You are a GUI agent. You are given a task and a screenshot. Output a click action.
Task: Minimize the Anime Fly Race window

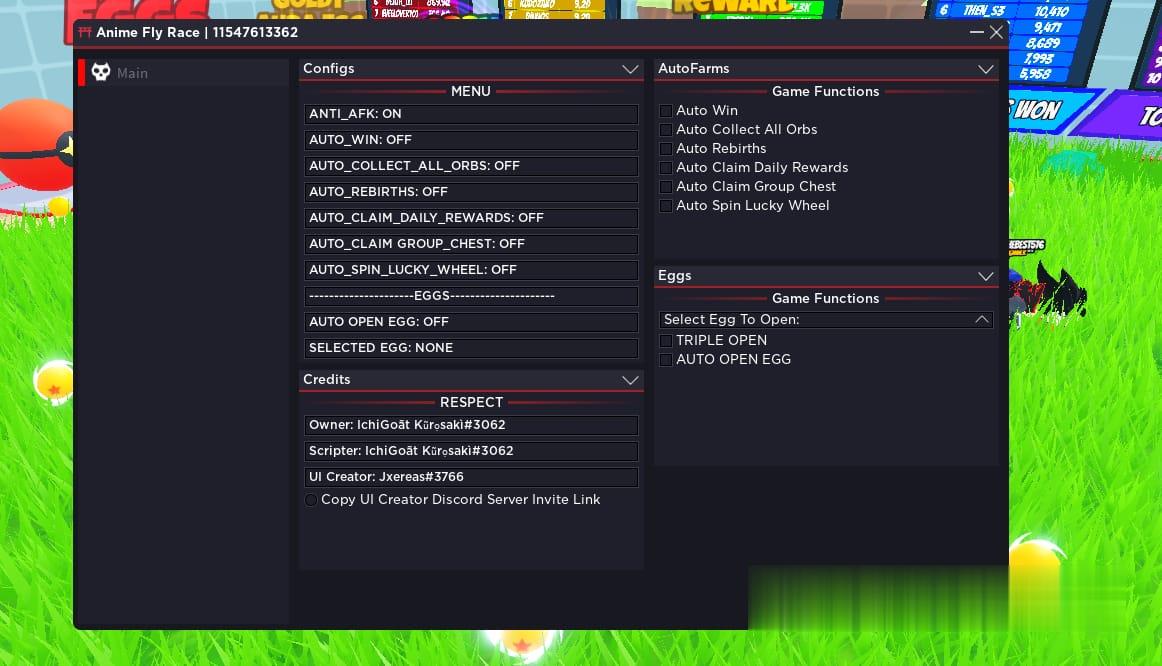[977, 32]
